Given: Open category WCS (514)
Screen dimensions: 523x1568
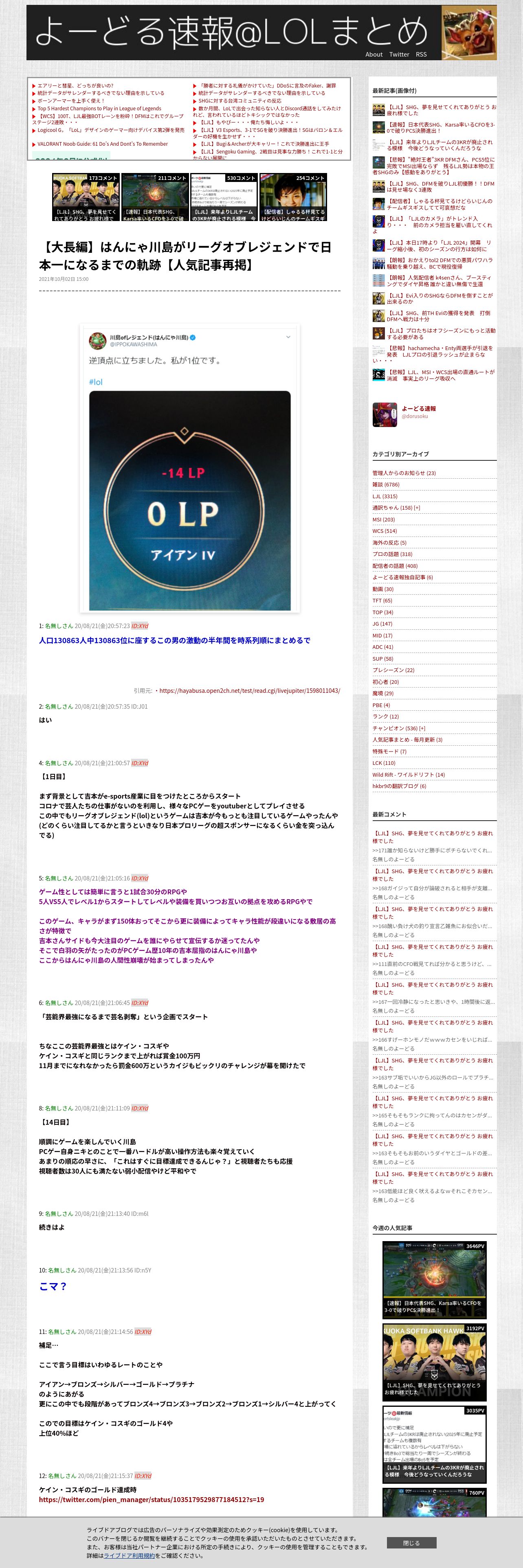Looking at the screenshot, I should pyautogui.click(x=385, y=531).
